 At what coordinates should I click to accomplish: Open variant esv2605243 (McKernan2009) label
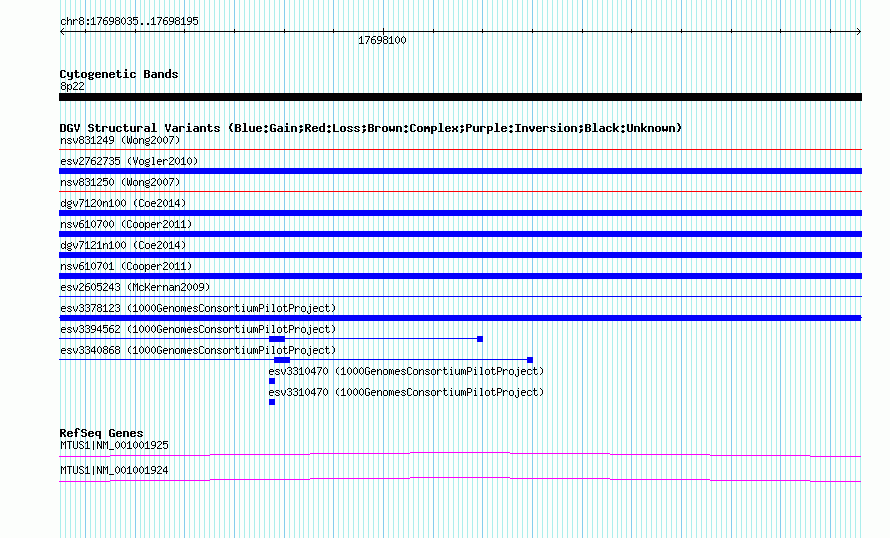[135, 287]
